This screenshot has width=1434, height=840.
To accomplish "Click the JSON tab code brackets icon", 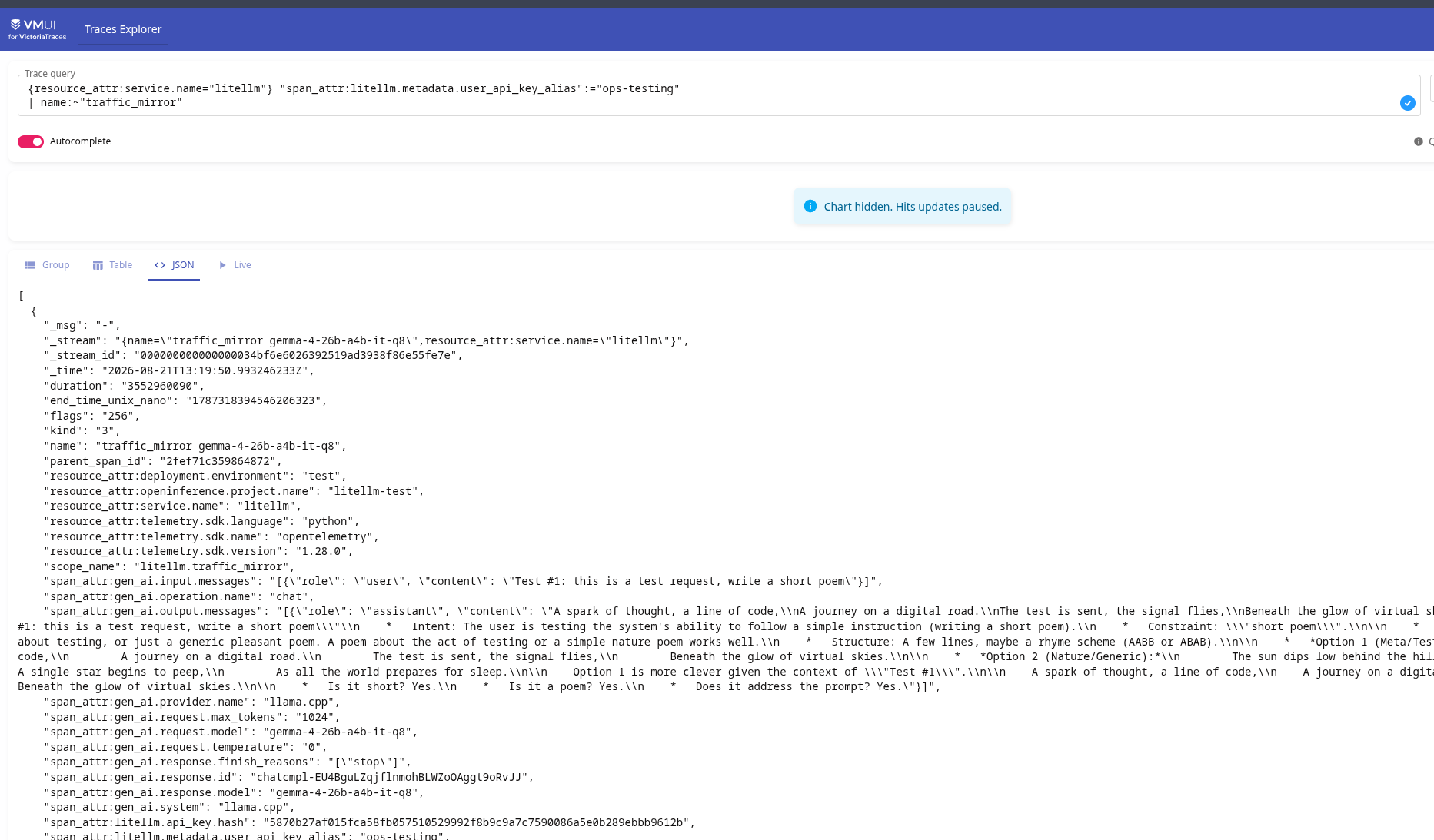I will [160, 265].
